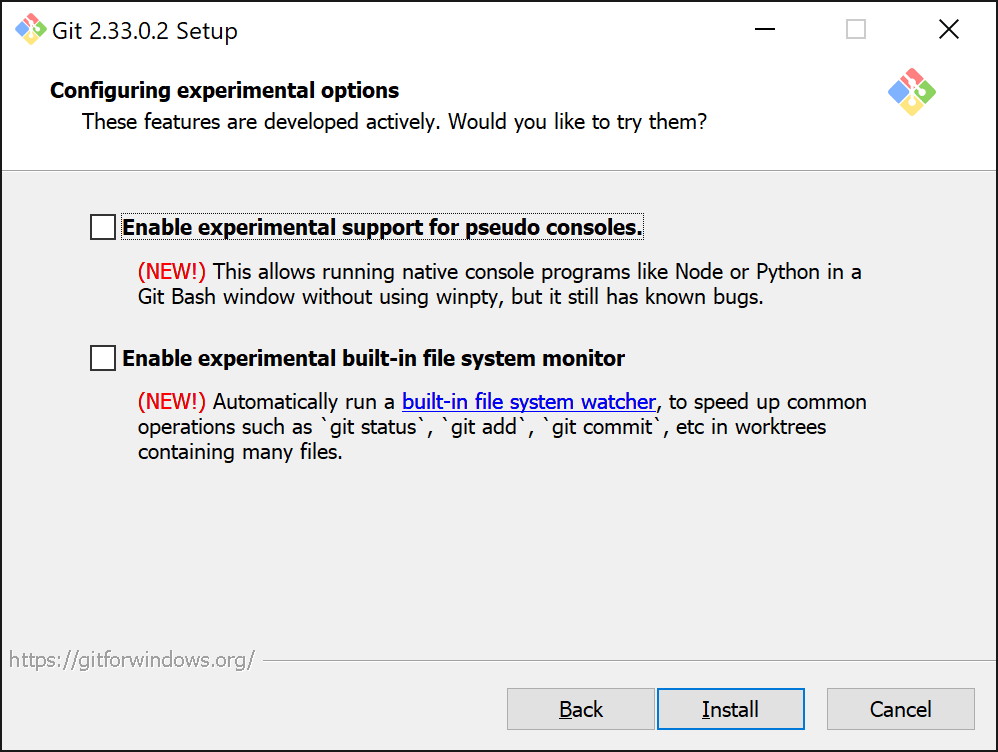
Task: Open the built-in file system watcher link
Action: coord(529,402)
